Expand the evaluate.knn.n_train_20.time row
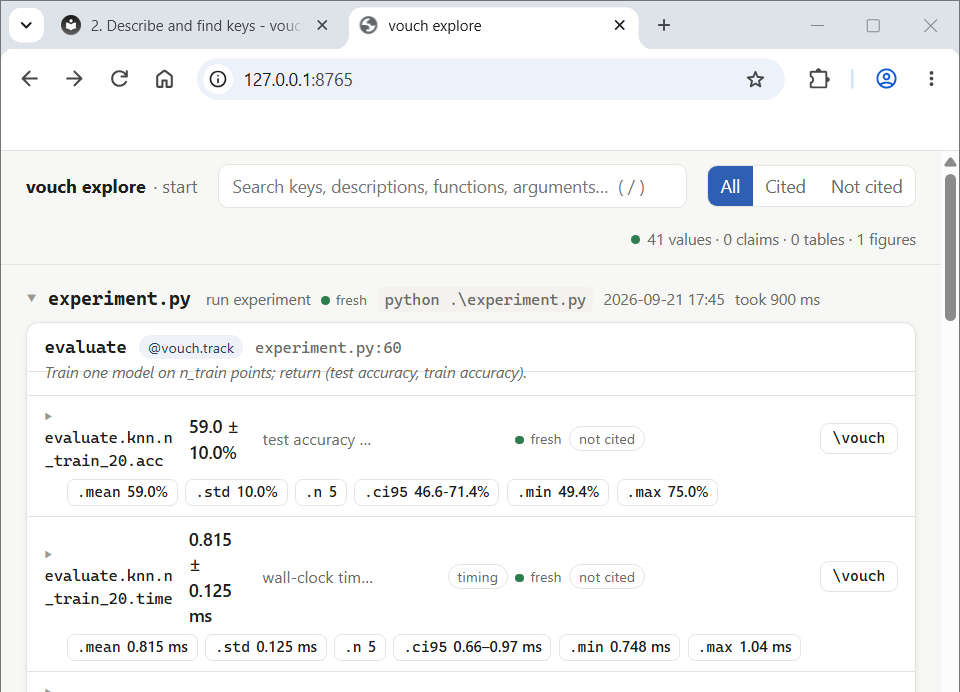 tap(48, 554)
